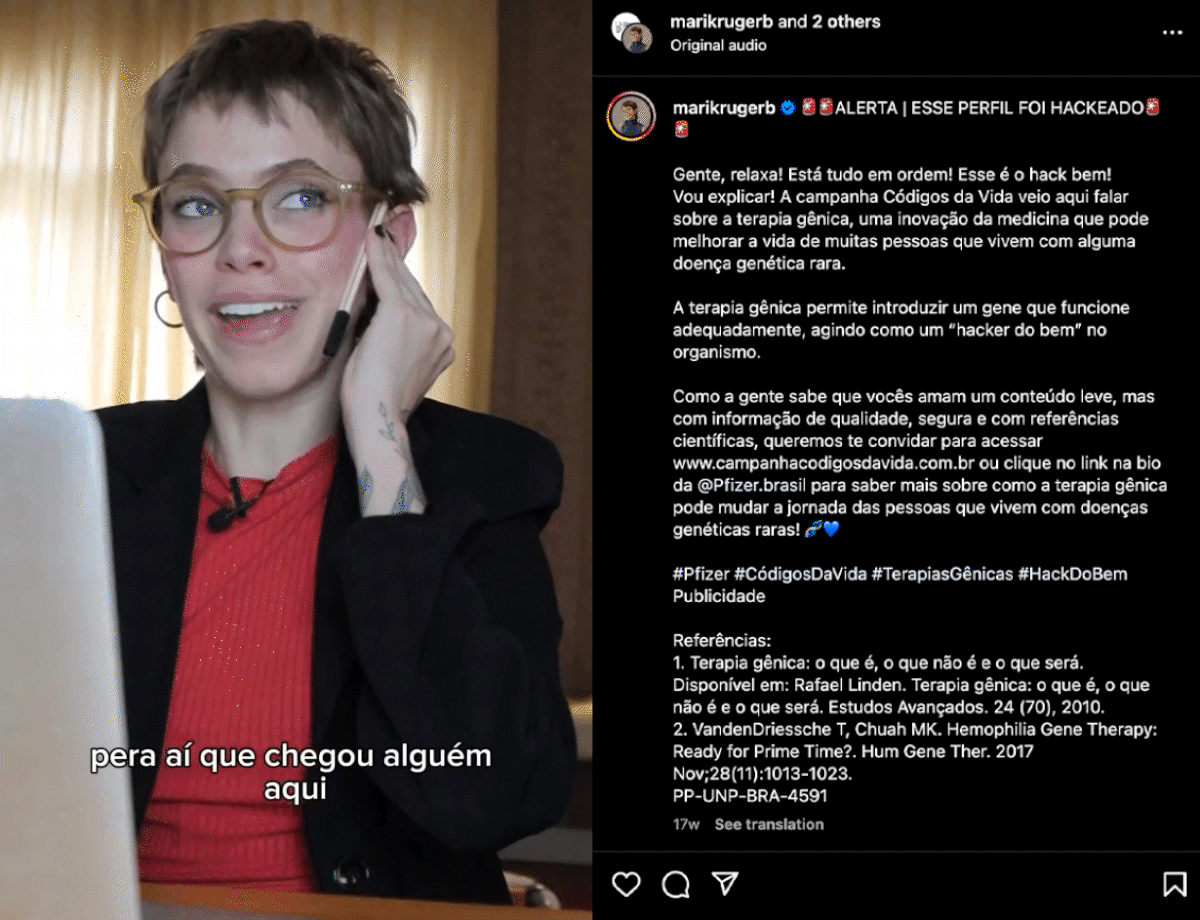This screenshot has height=920, width=1200.
Task: Open the Original audio link
Action: pos(718,45)
